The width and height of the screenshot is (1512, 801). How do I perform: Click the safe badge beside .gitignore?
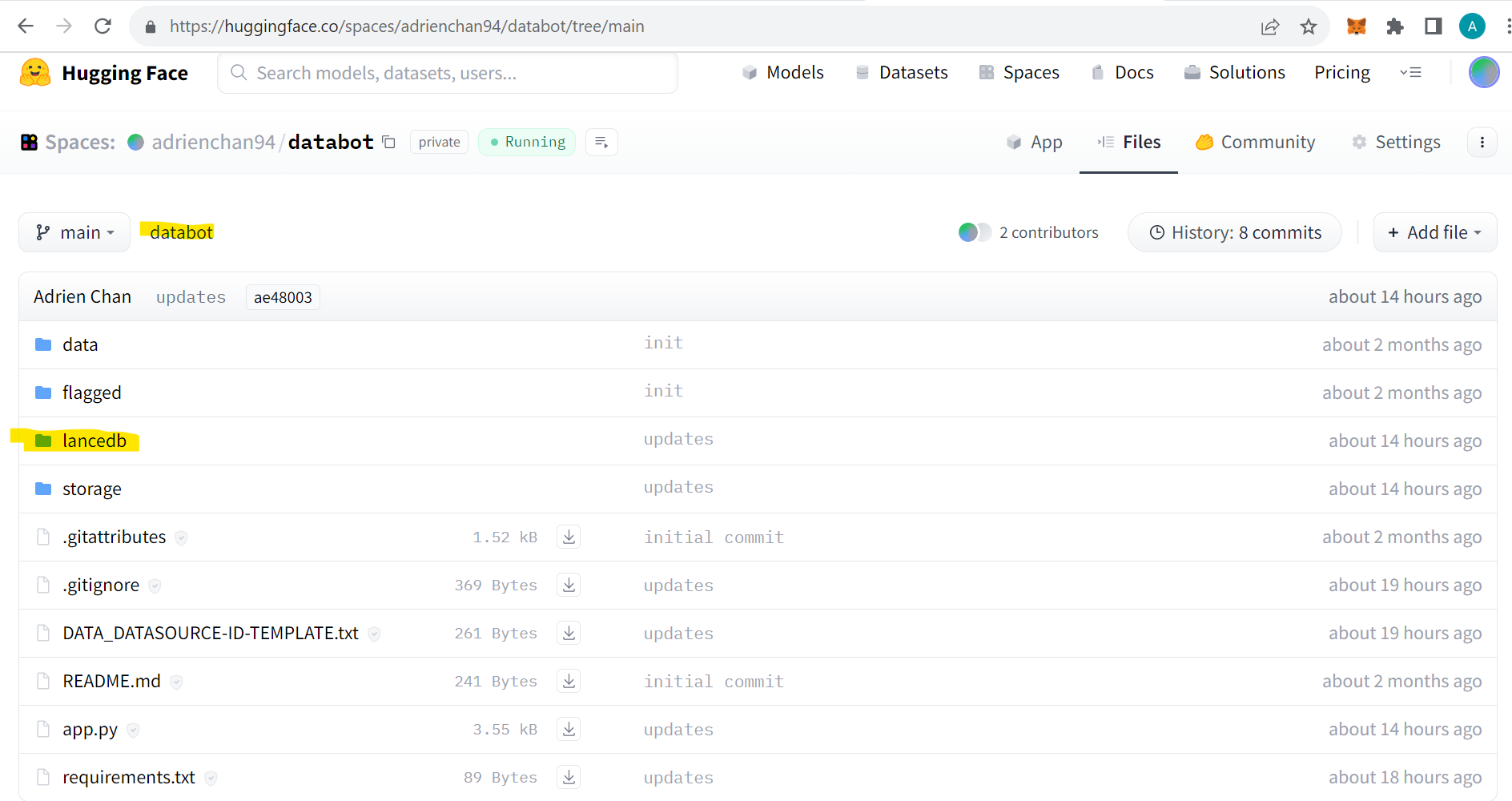click(x=155, y=586)
